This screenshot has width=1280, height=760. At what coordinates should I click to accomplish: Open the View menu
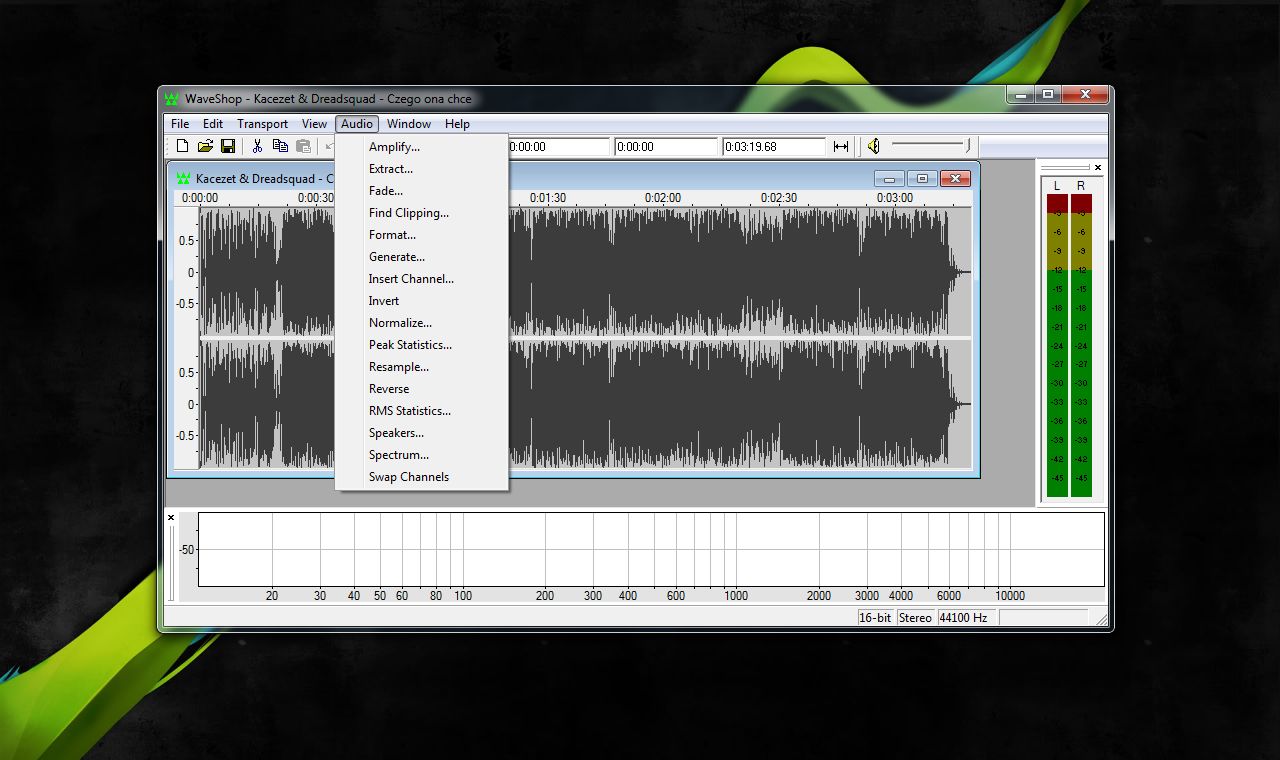coord(315,124)
